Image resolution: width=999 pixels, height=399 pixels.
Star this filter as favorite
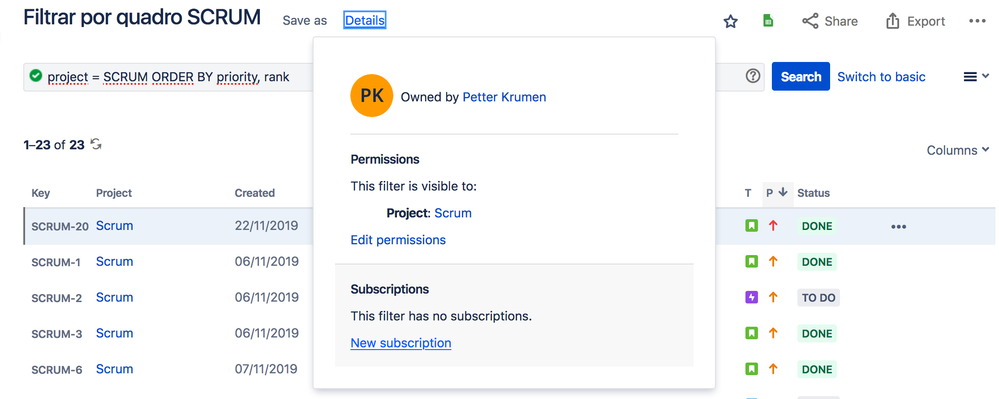click(x=730, y=22)
